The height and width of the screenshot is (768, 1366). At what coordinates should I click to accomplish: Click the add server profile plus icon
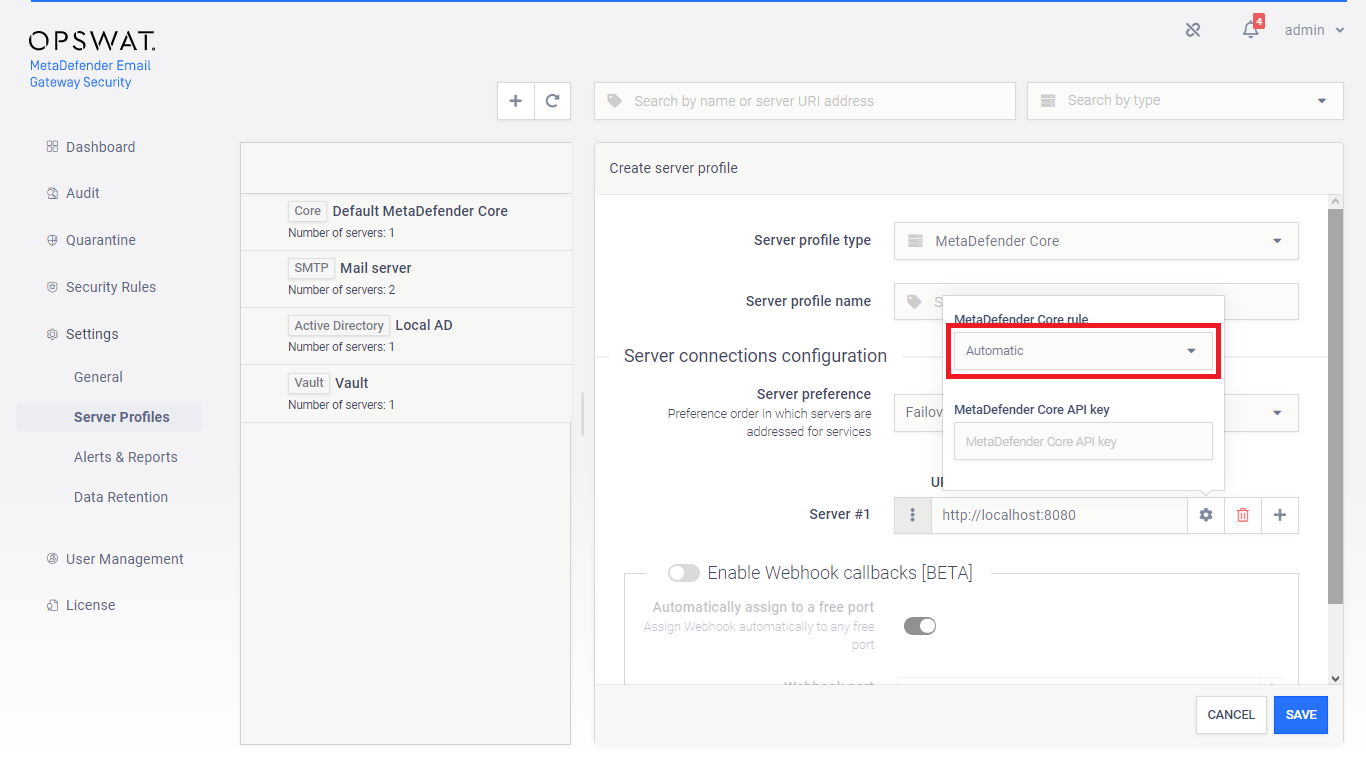coord(516,101)
